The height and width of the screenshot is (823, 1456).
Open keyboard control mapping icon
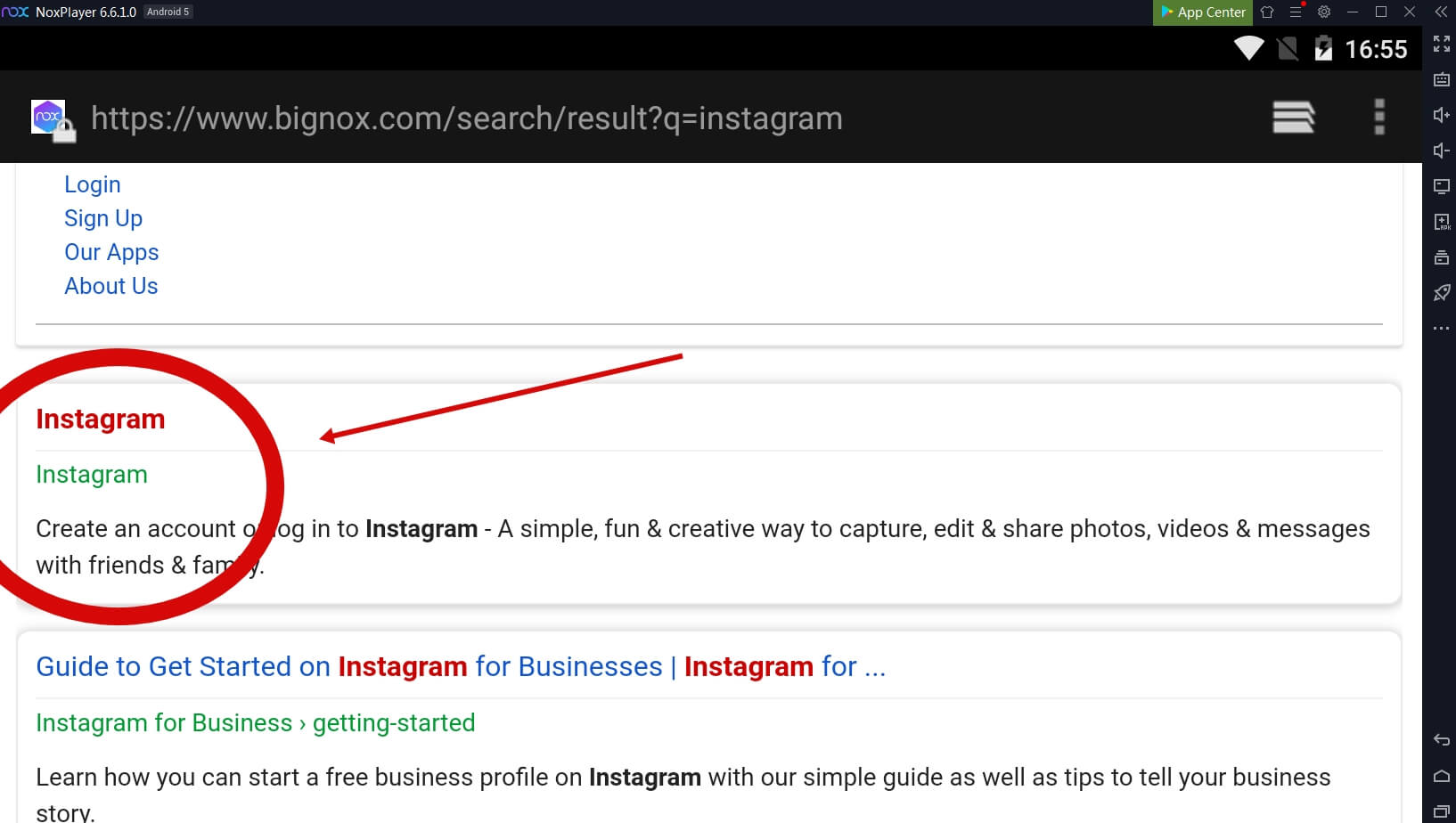pyautogui.click(x=1441, y=79)
